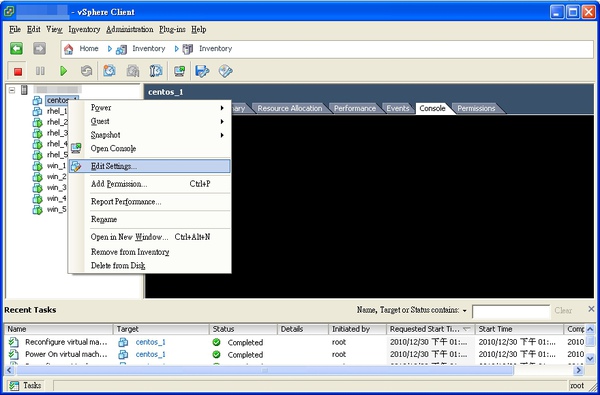
Task: Click the Suspend (pause) toolbar button
Action: point(40,71)
